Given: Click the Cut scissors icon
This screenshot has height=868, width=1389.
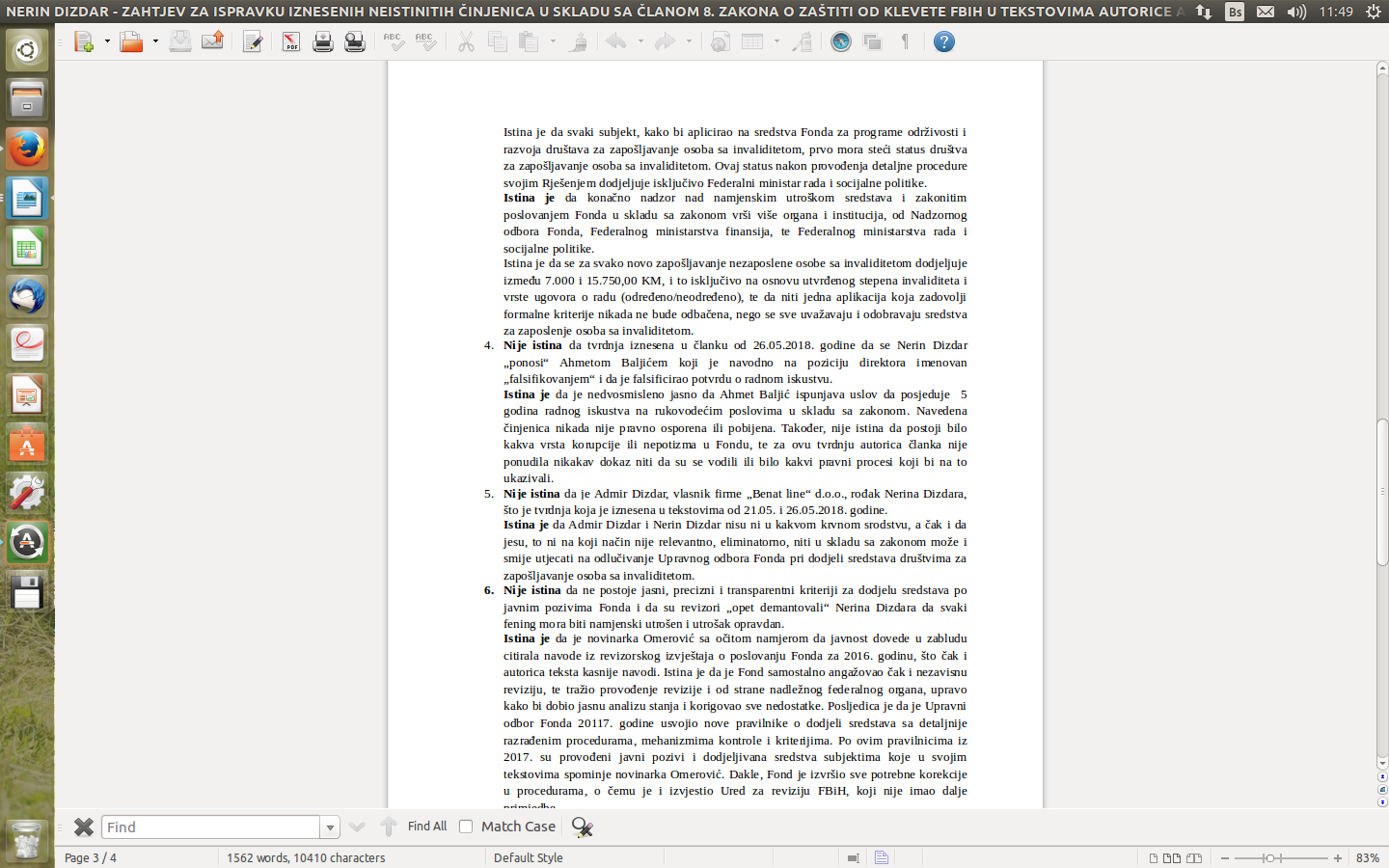Looking at the screenshot, I should (x=466, y=41).
